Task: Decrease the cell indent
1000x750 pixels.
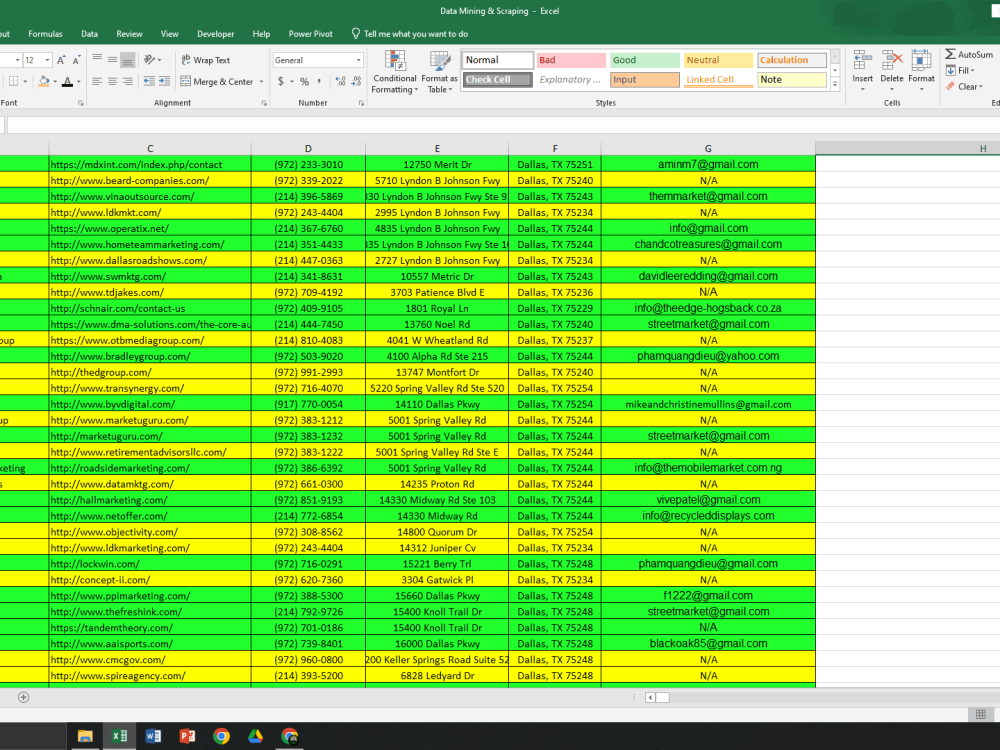Action: 149,81
